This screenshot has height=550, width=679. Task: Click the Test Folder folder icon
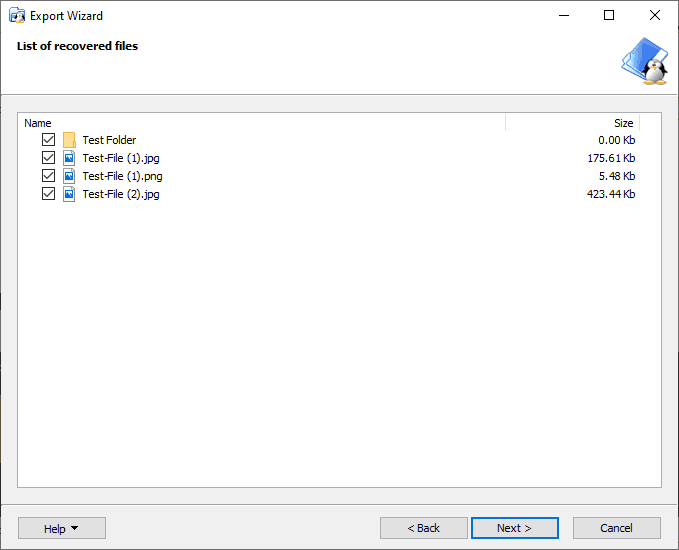(x=69, y=140)
